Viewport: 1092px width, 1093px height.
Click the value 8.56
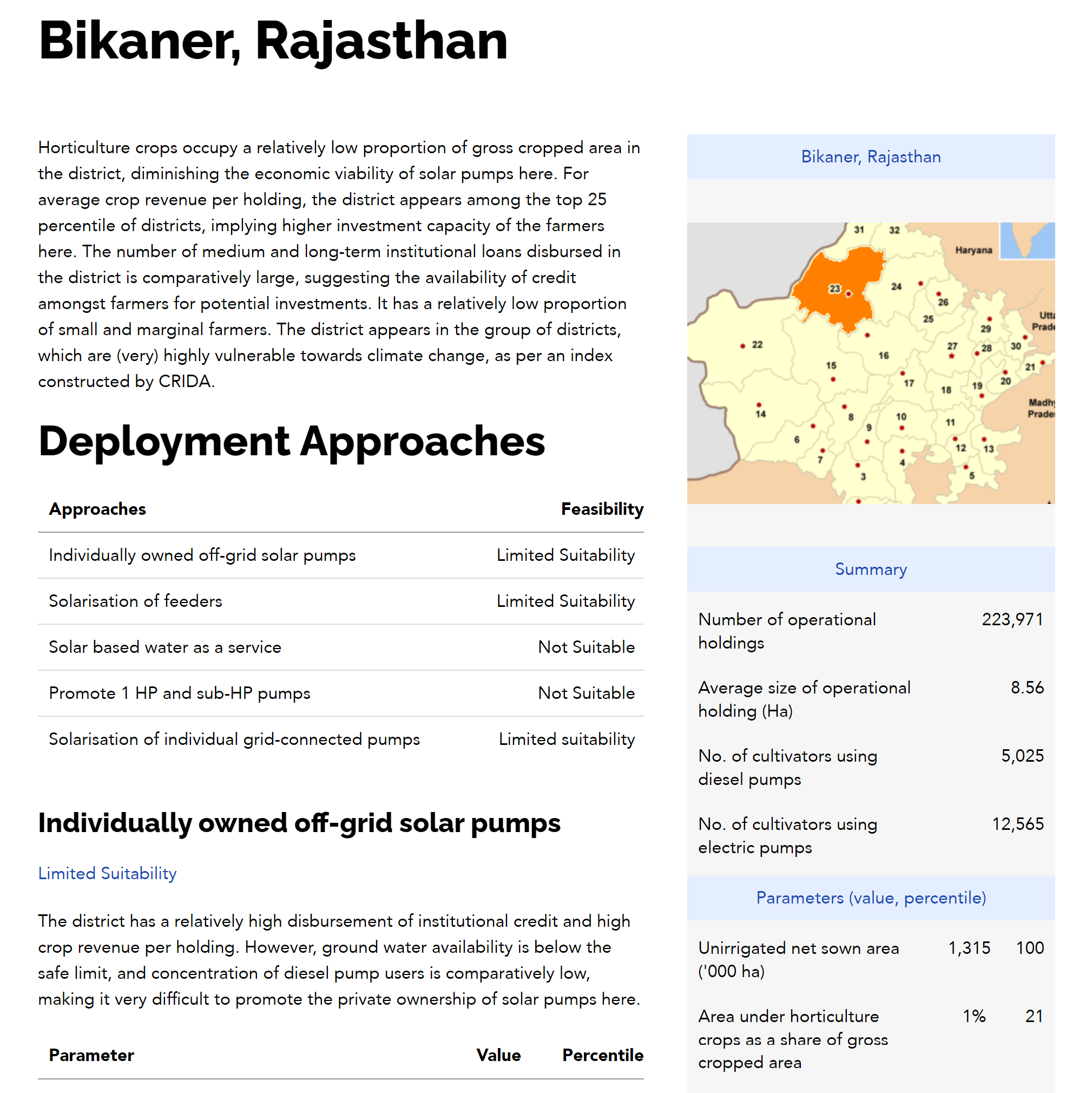[x=1027, y=688]
